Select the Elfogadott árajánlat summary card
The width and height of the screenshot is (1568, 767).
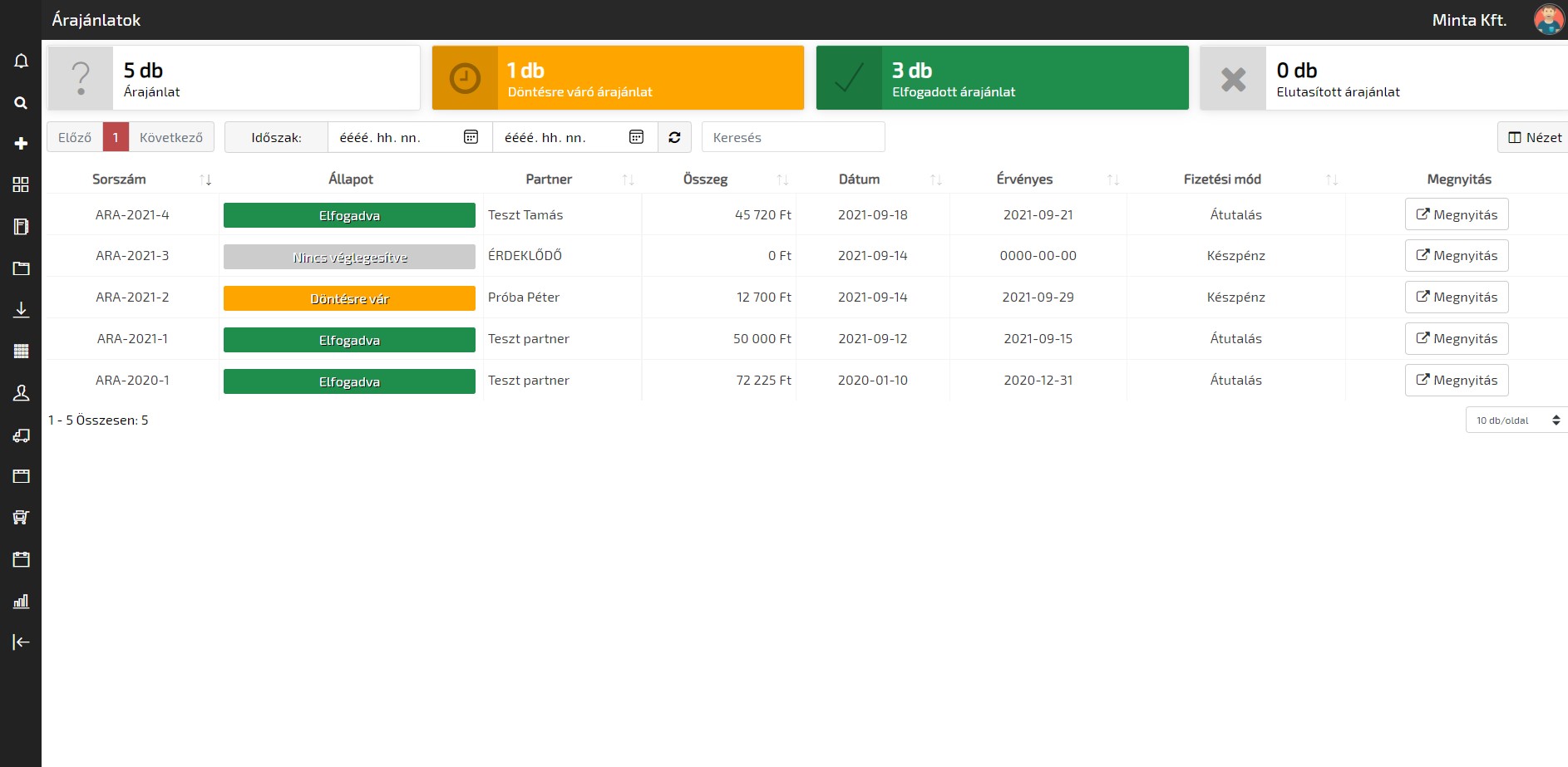(x=1002, y=78)
